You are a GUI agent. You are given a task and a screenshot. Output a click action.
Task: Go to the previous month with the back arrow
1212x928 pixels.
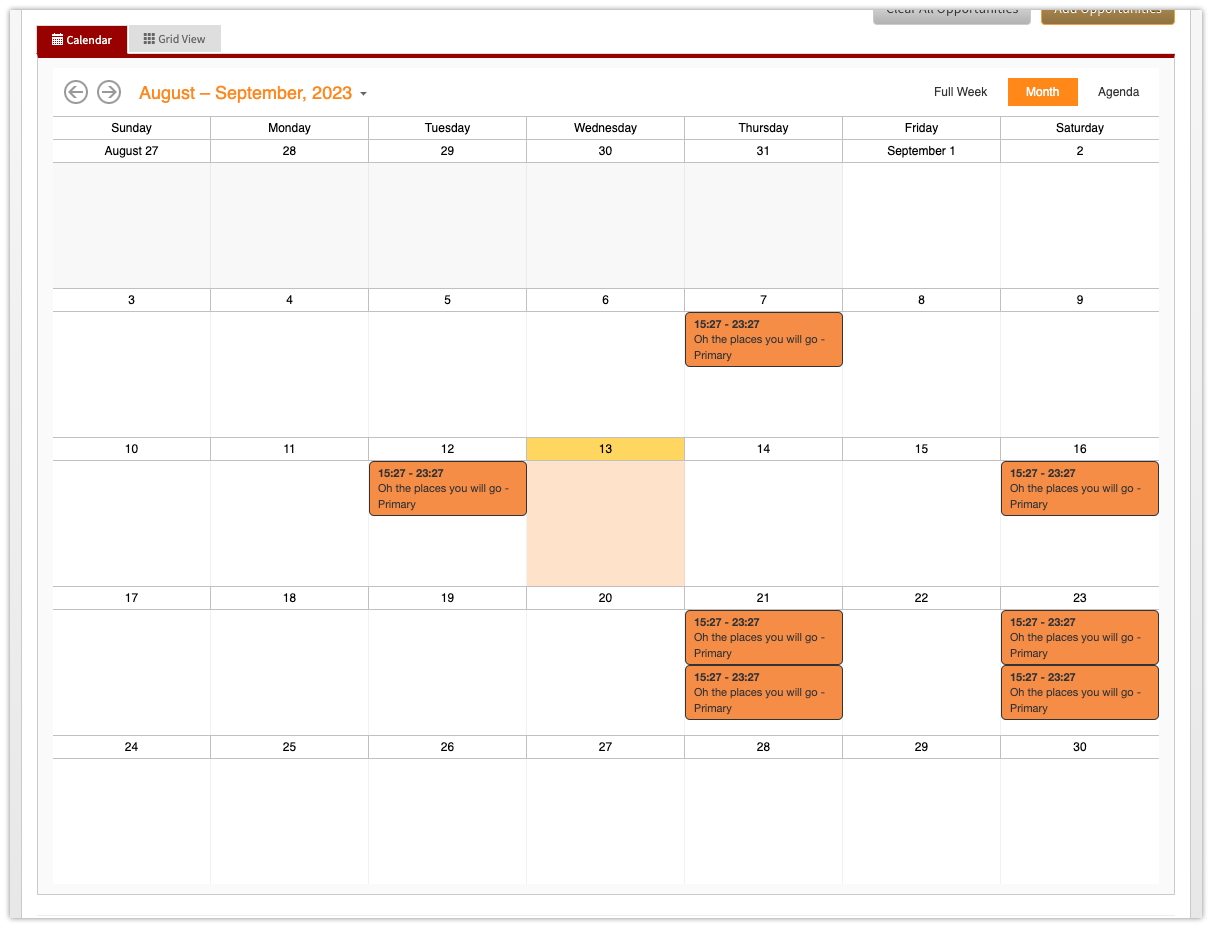coord(76,92)
